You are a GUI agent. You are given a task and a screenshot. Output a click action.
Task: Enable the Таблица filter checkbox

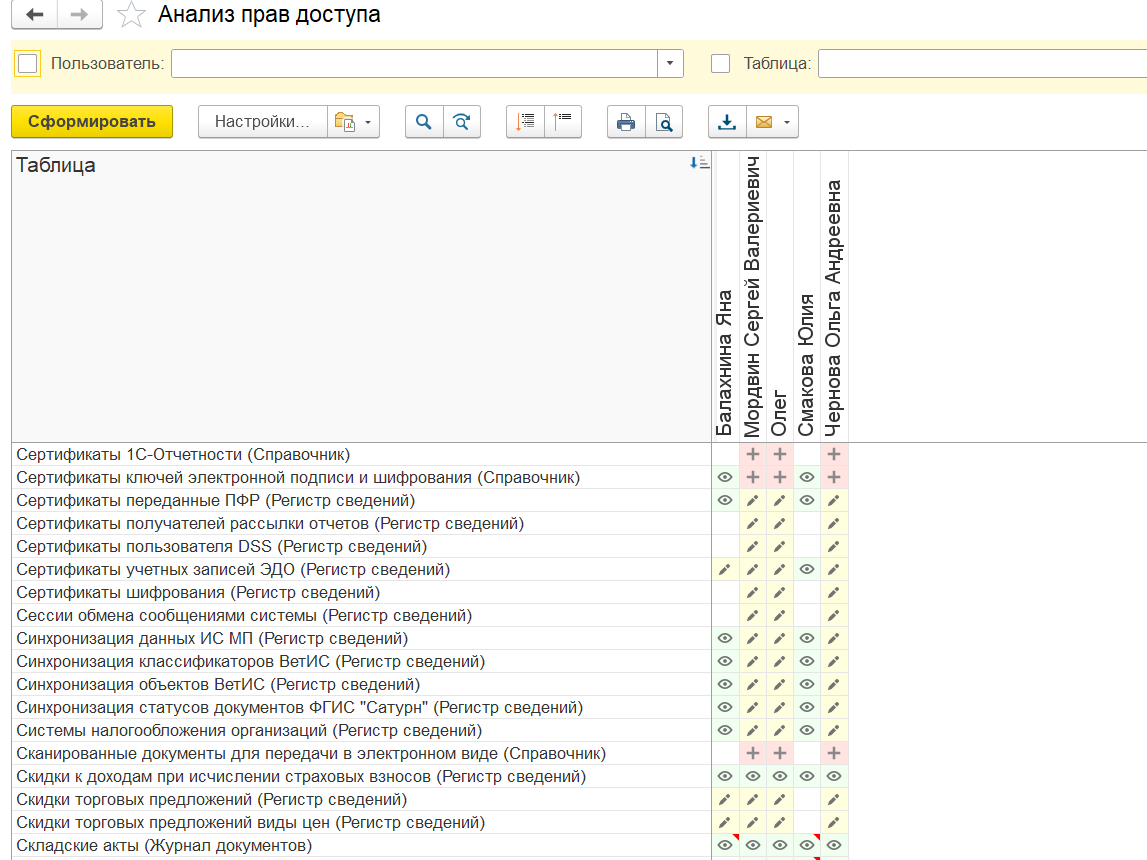[x=720, y=64]
